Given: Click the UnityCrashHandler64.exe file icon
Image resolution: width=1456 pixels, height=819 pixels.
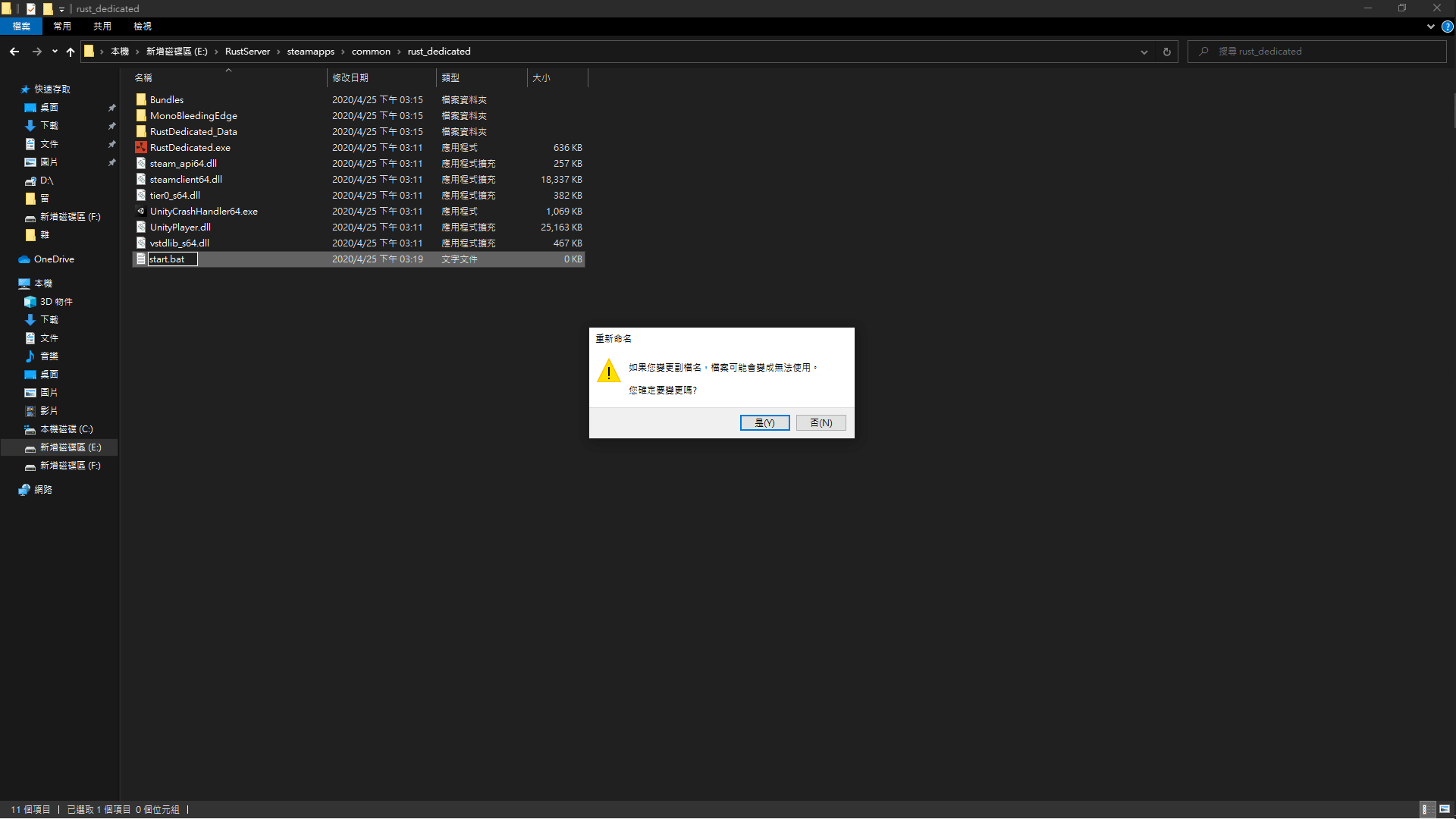Looking at the screenshot, I should click(x=141, y=211).
